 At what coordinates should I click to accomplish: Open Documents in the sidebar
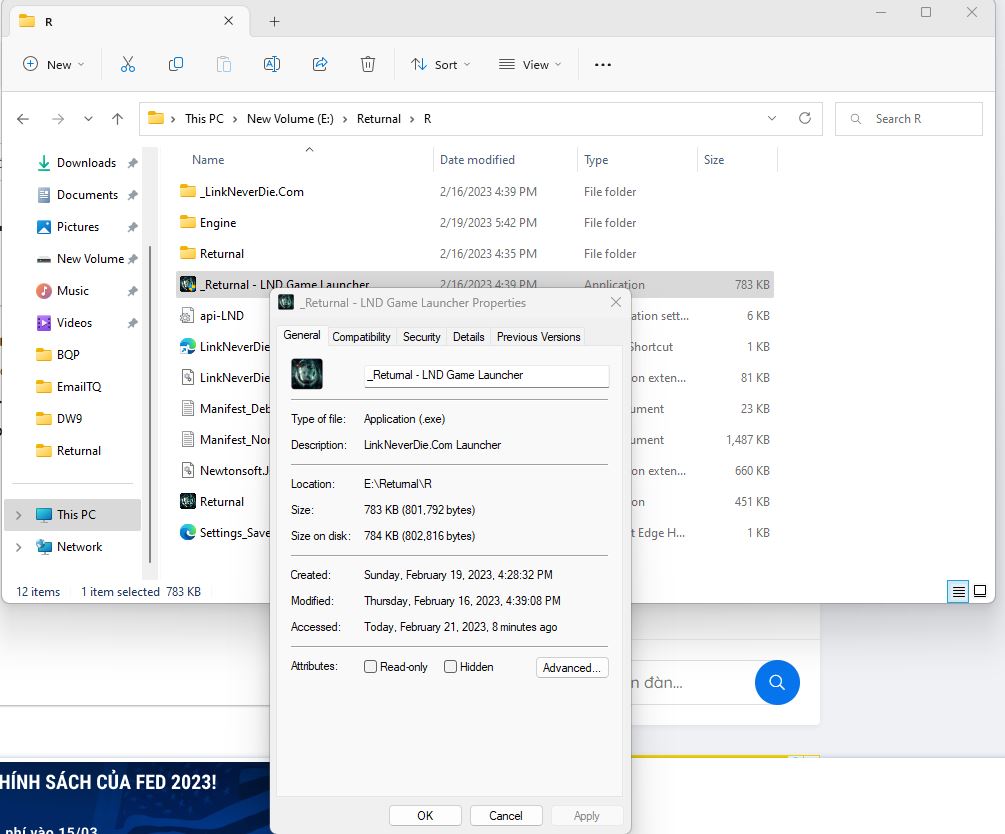click(x=87, y=195)
